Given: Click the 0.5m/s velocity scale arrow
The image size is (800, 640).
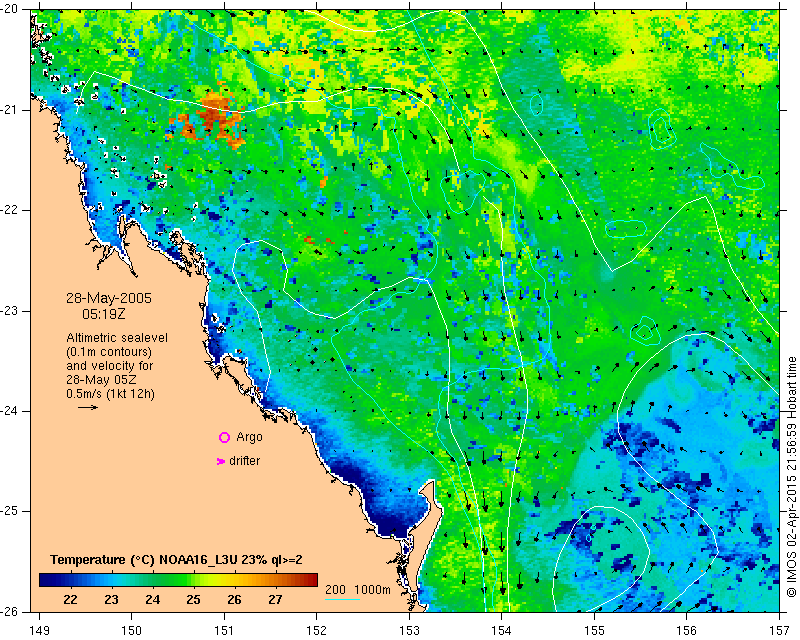Looking at the screenshot, I should click(x=88, y=407).
